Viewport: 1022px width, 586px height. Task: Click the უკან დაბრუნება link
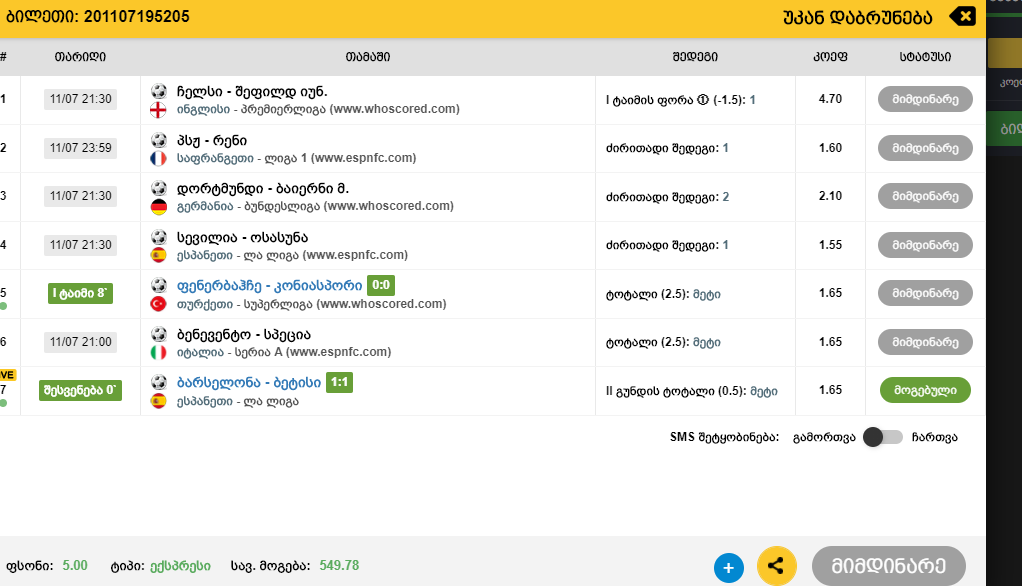click(858, 18)
